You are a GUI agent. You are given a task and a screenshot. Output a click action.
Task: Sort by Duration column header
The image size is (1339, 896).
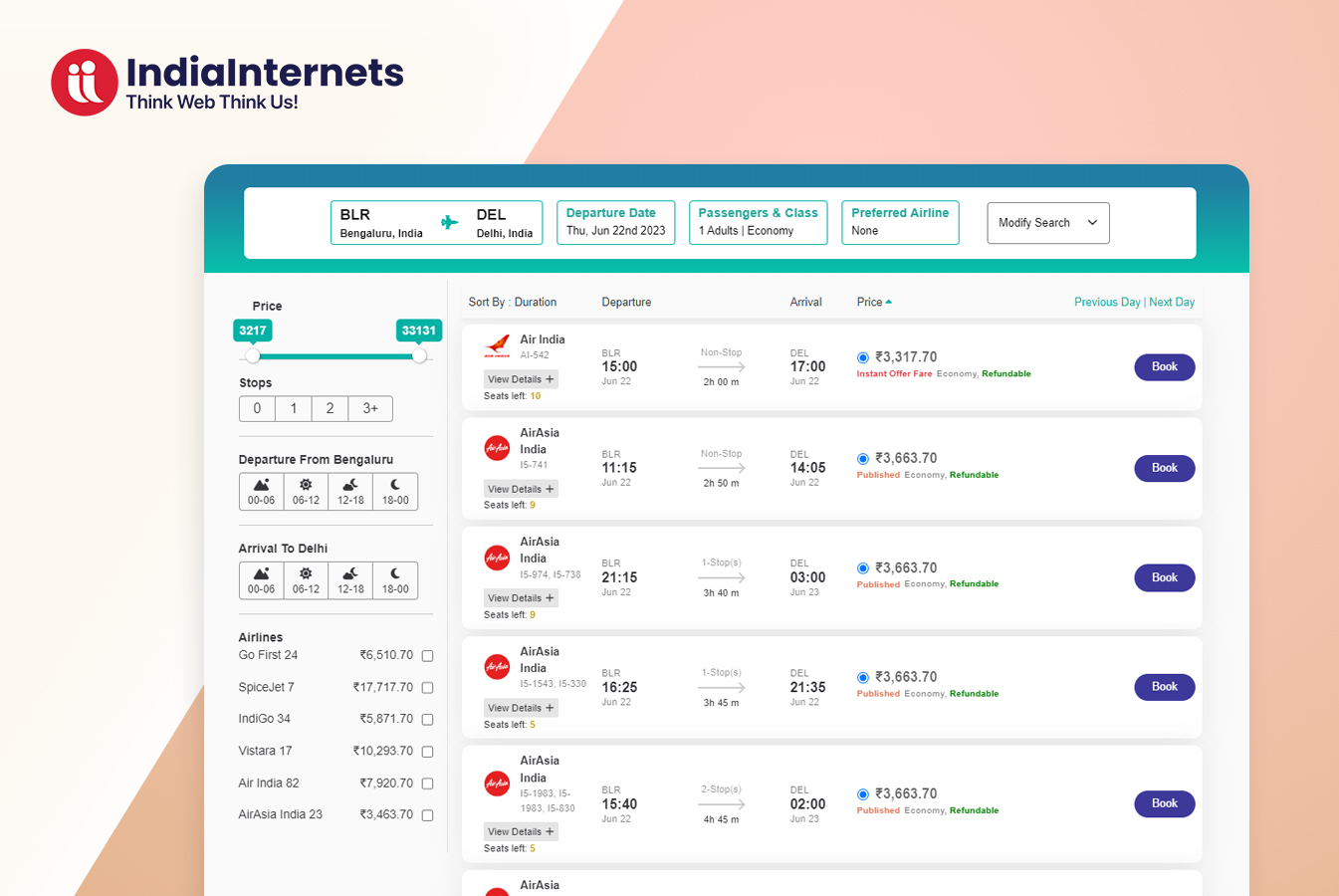536,302
